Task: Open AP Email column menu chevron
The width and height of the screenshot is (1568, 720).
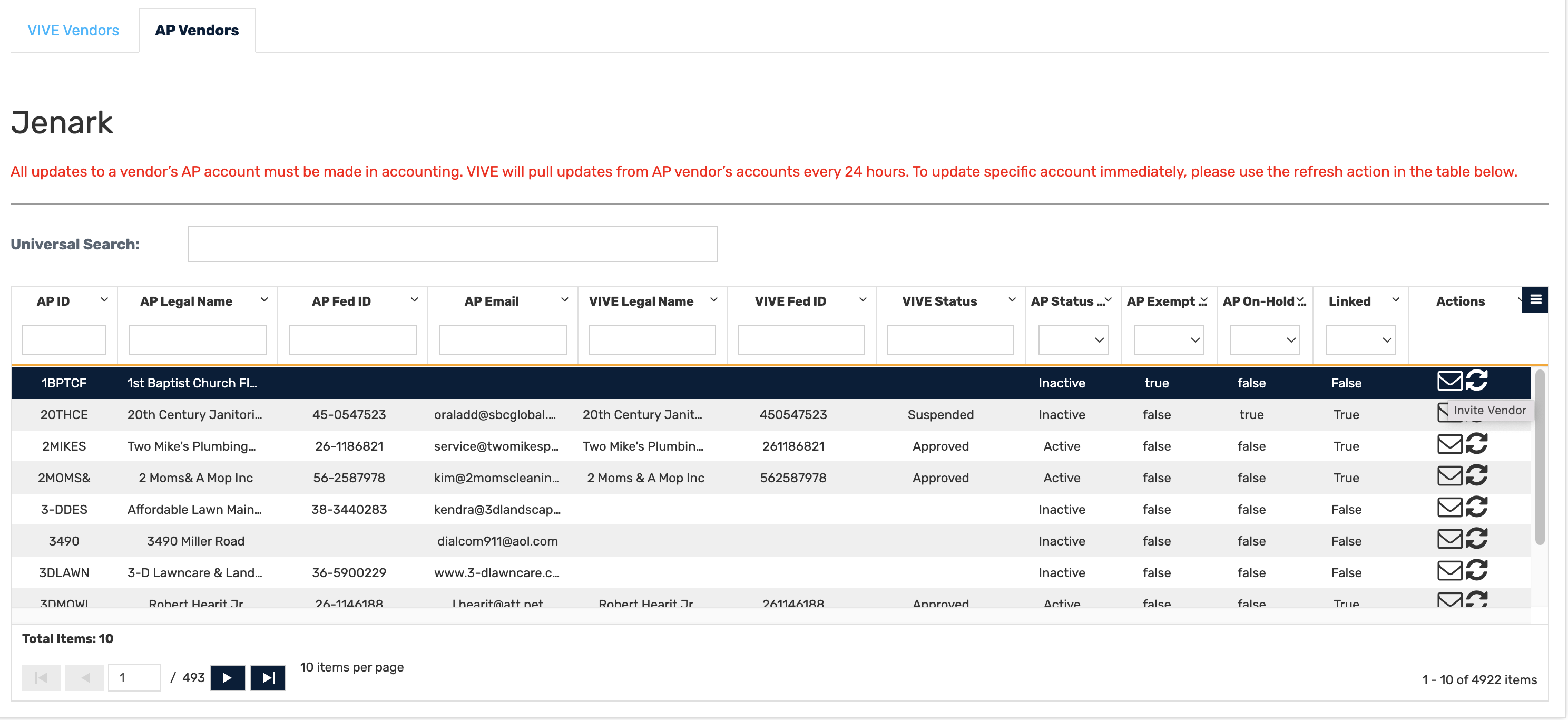Action: click(565, 300)
